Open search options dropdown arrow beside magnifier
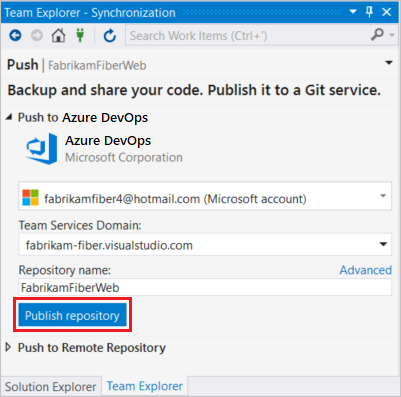This screenshot has width=401, height=397. pyautogui.click(x=392, y=34)
